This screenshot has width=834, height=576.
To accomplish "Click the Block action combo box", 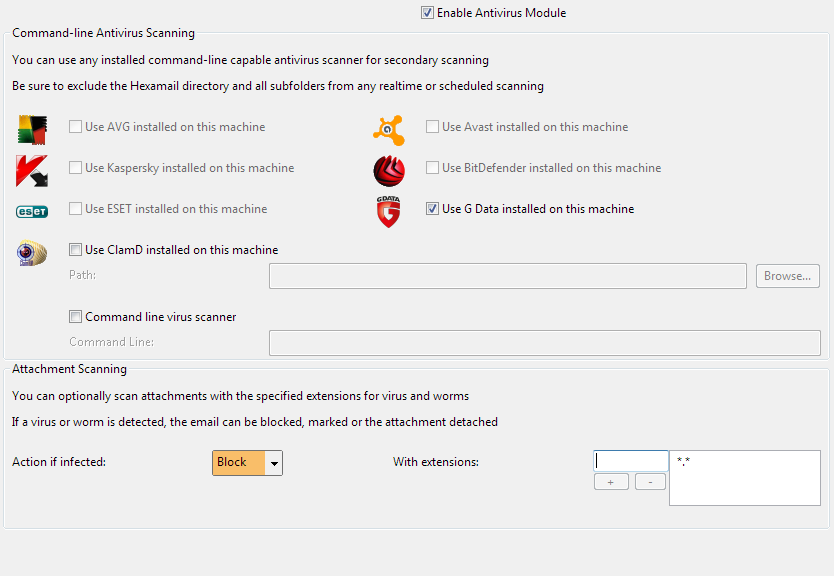I will click(x=239, y=463).
